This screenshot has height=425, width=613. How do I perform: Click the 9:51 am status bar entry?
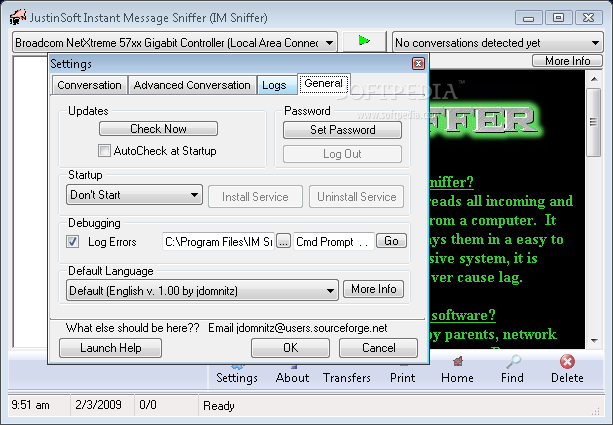coord(30,405)
